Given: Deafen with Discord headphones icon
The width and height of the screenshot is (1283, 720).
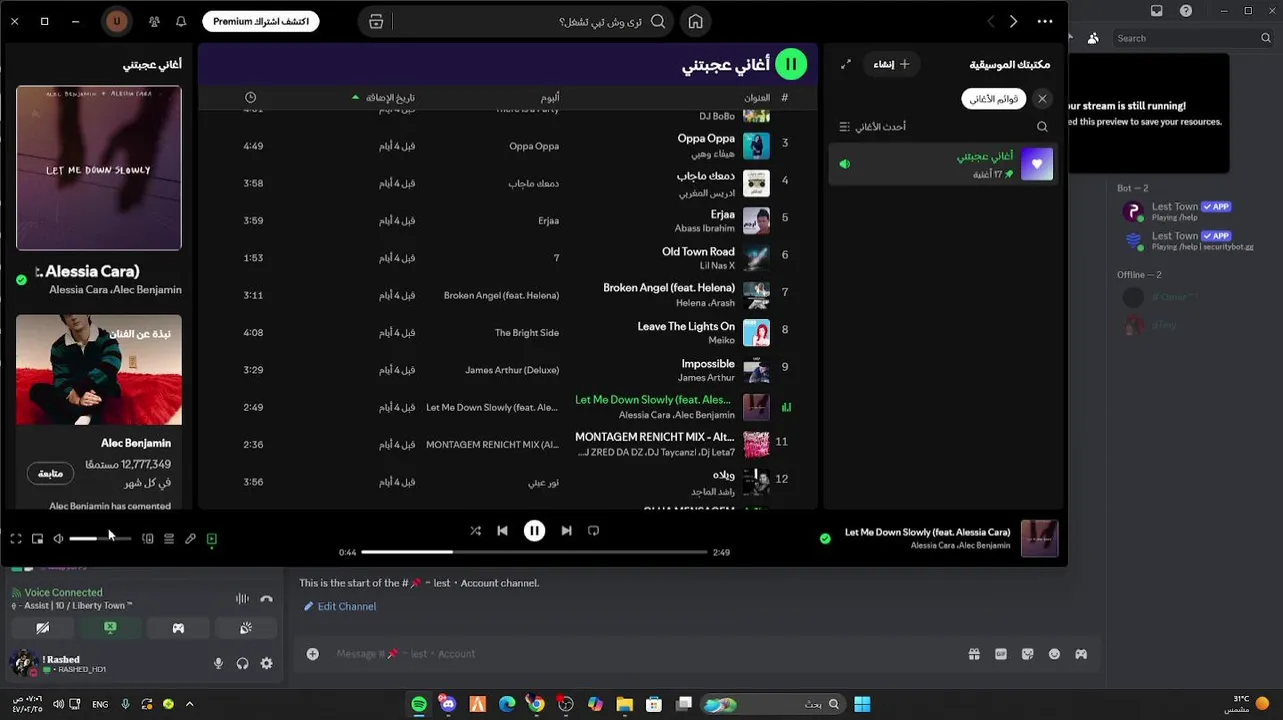Looking at the screenshot, I should pyautogui.click(x=242, y=663).
